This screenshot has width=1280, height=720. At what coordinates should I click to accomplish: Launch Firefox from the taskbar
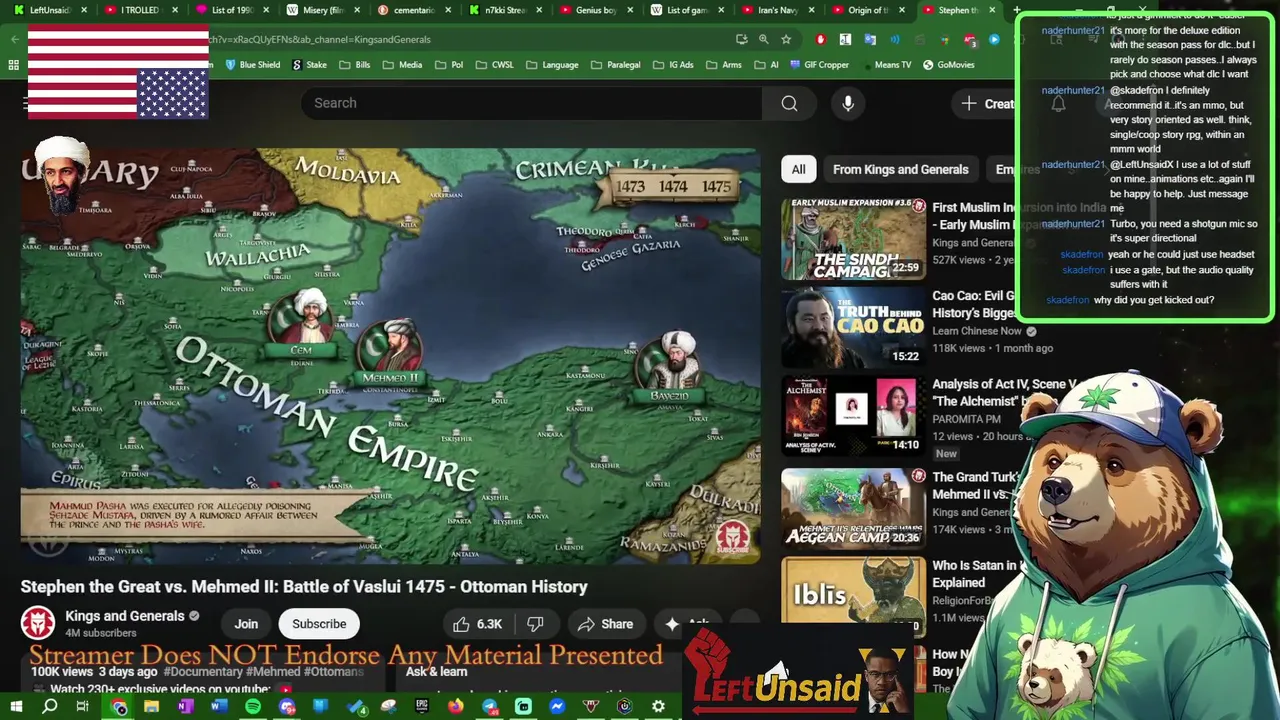point(456,707)
